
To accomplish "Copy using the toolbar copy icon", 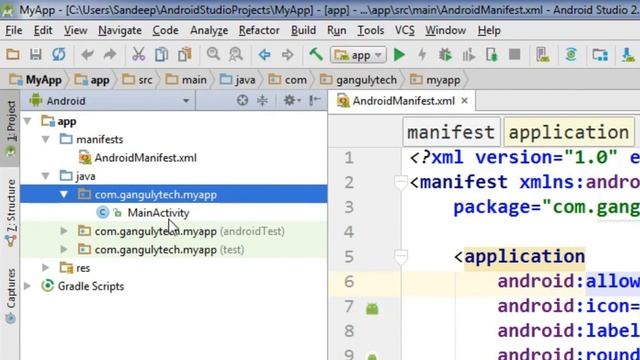I will (x=161, y=54).
